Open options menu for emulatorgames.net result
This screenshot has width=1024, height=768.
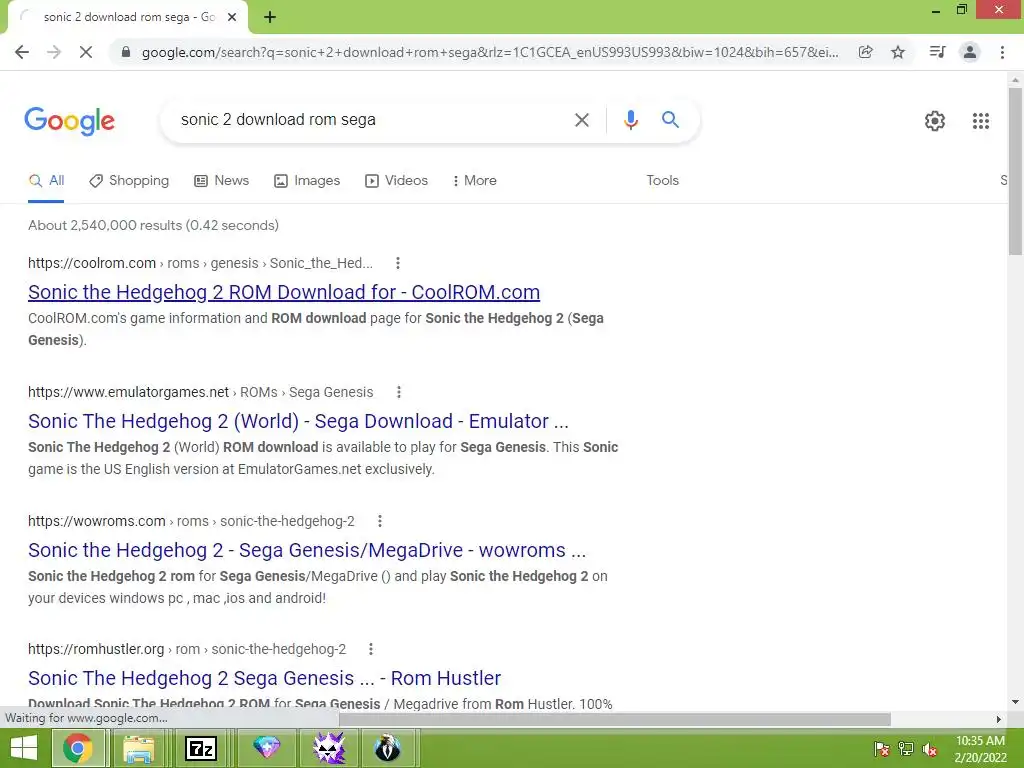tap(398, 392)
